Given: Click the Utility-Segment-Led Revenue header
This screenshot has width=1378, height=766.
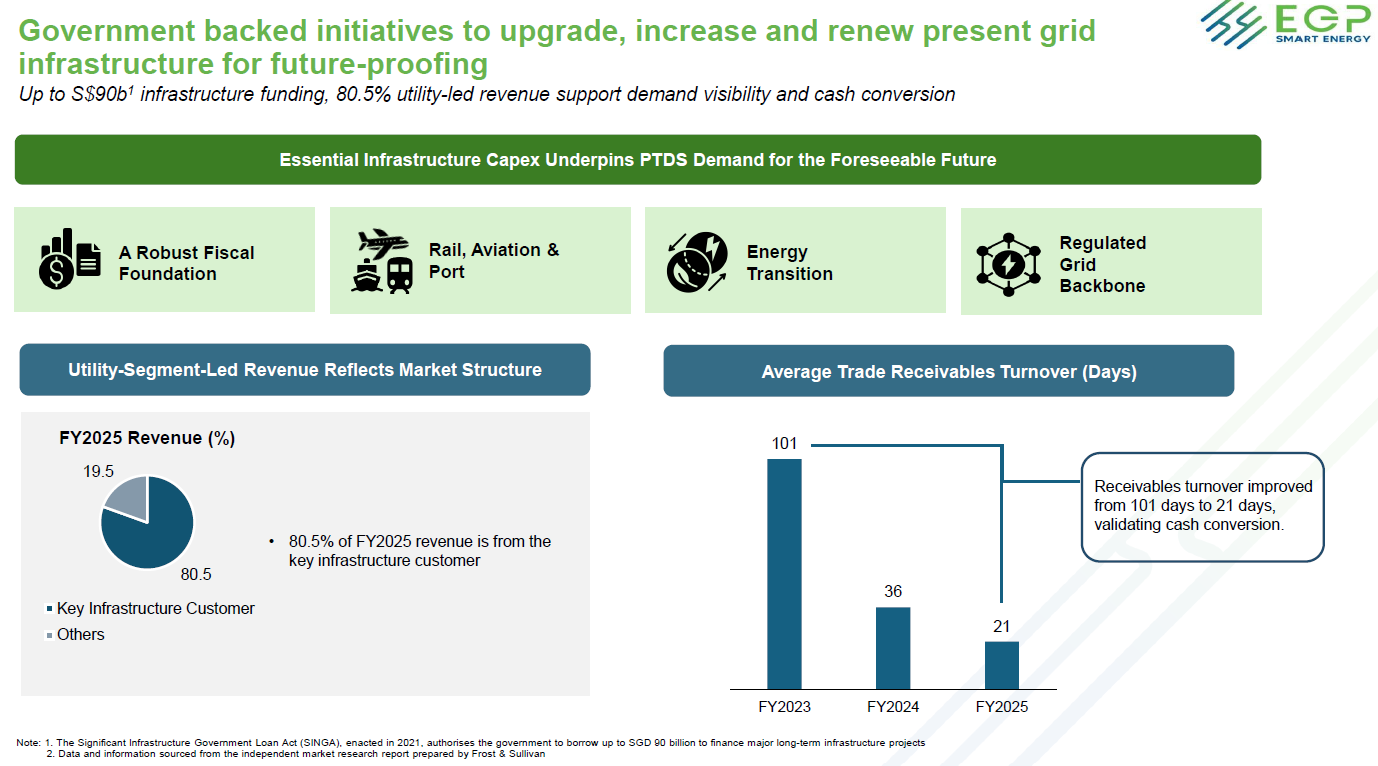Looking at the screenshot, I should [305, 370].
